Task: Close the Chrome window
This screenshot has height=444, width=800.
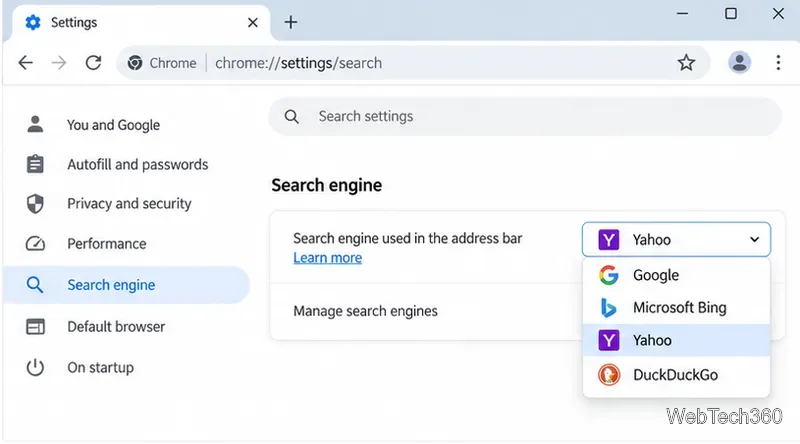Action: click(778, 14)
